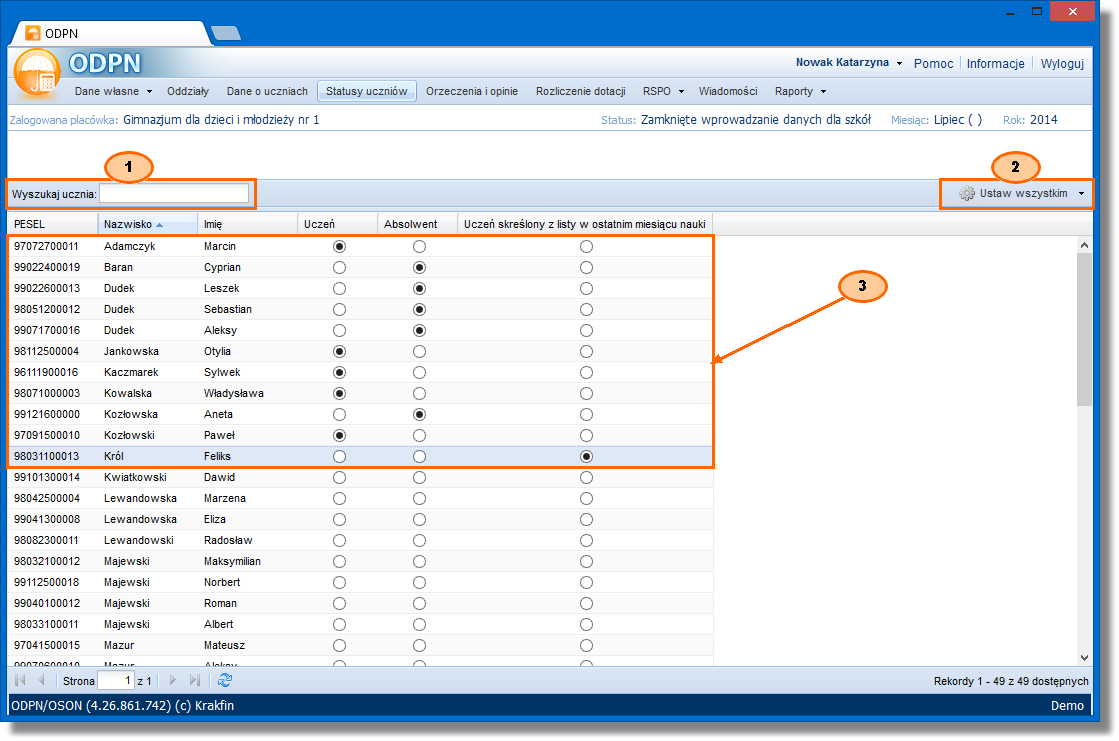Expand the Nowak Katarzyna user menu
This screenshot has height=741, width=1119.
849,63
